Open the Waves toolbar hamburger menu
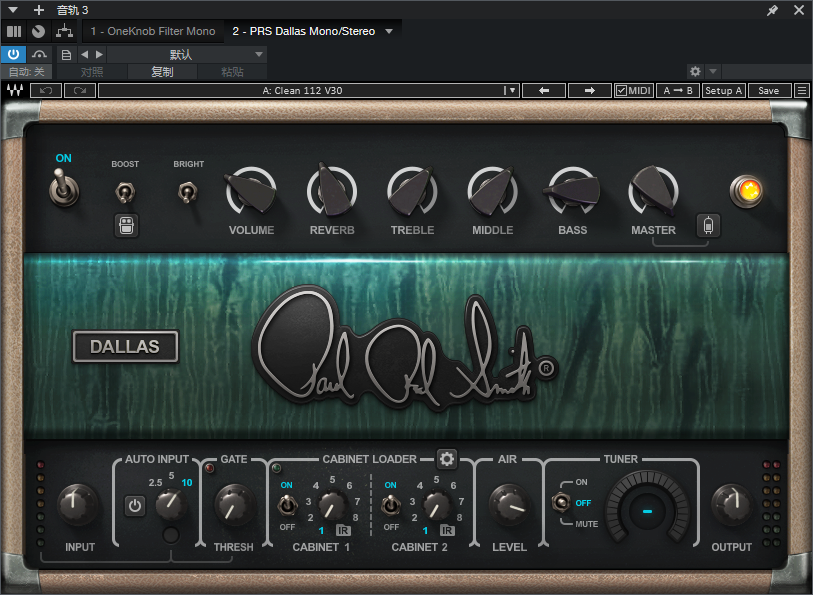This screenshot has height=595, width=813. pos(802,90)
